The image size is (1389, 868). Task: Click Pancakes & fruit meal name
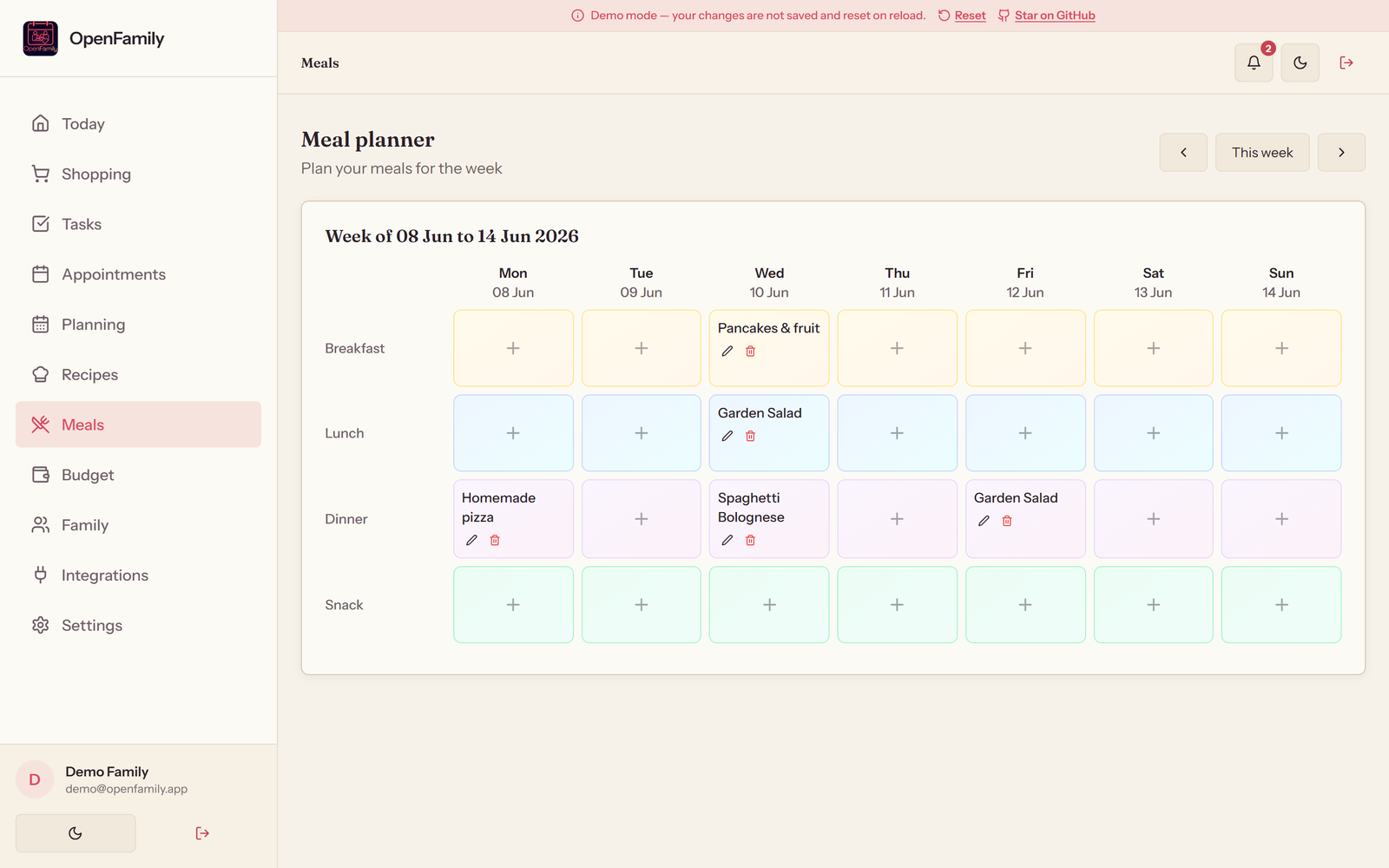(x=768, y=328)
